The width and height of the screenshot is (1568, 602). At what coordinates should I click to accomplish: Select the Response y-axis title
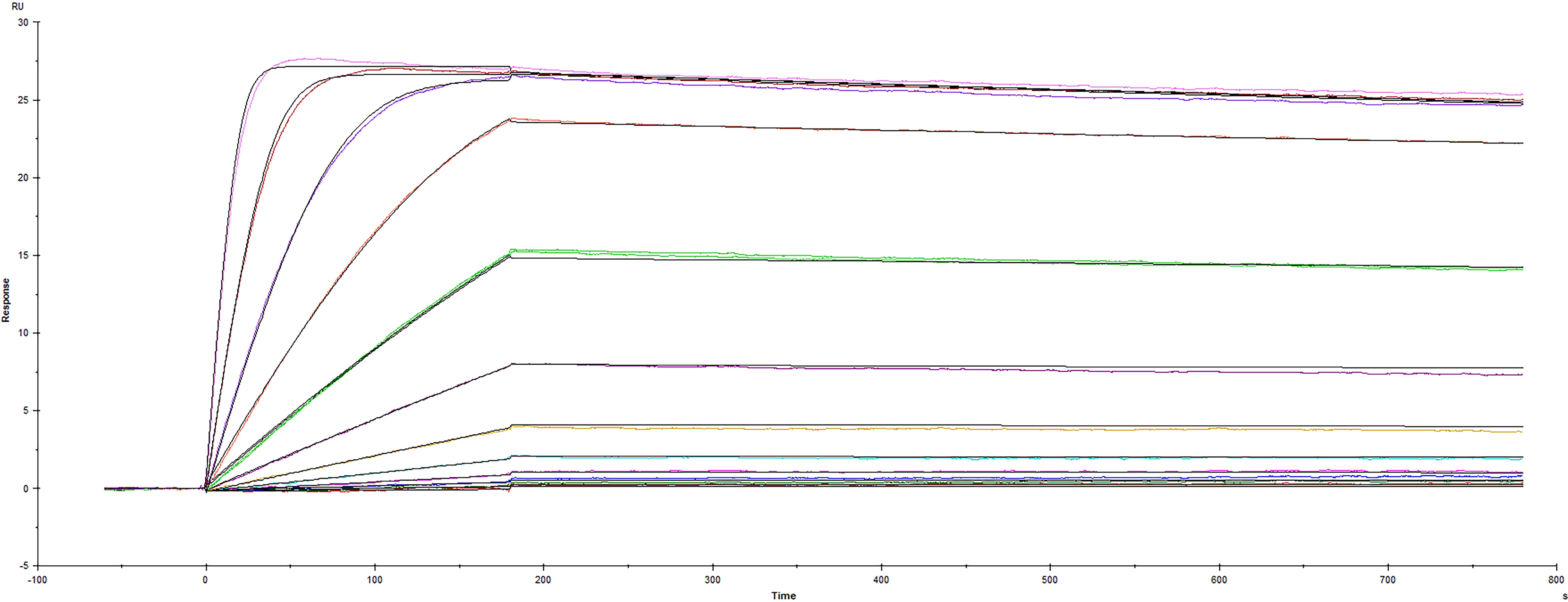pos(6,300)
